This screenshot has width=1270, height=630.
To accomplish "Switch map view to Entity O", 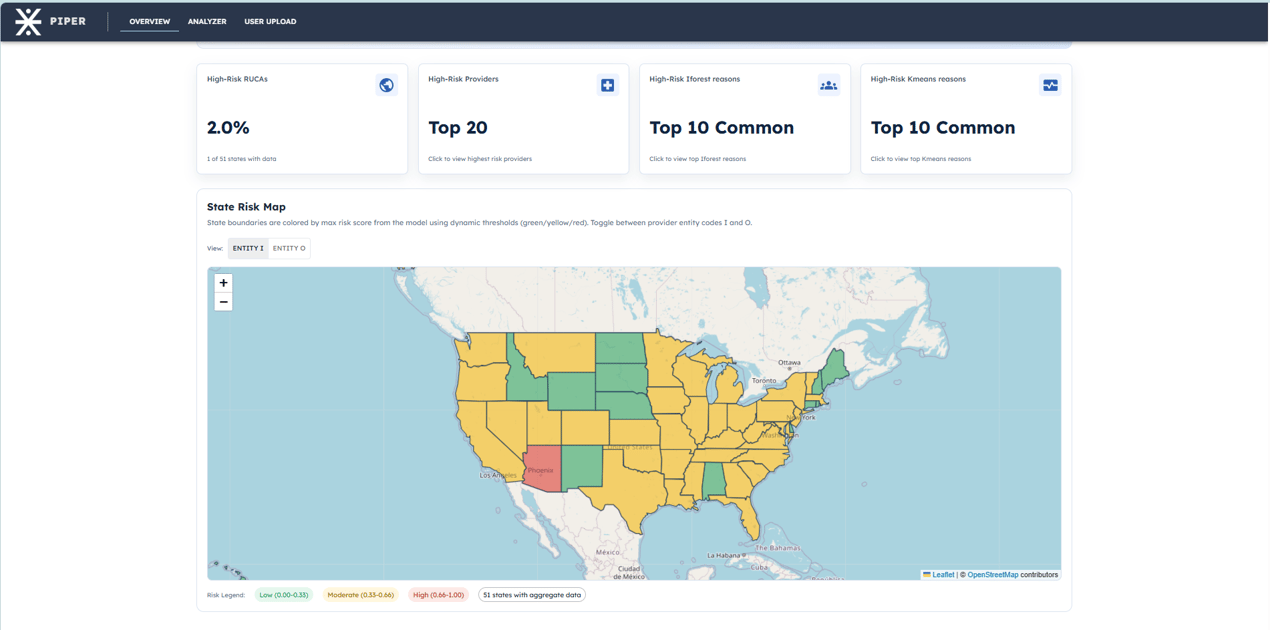I will [289, 248].
